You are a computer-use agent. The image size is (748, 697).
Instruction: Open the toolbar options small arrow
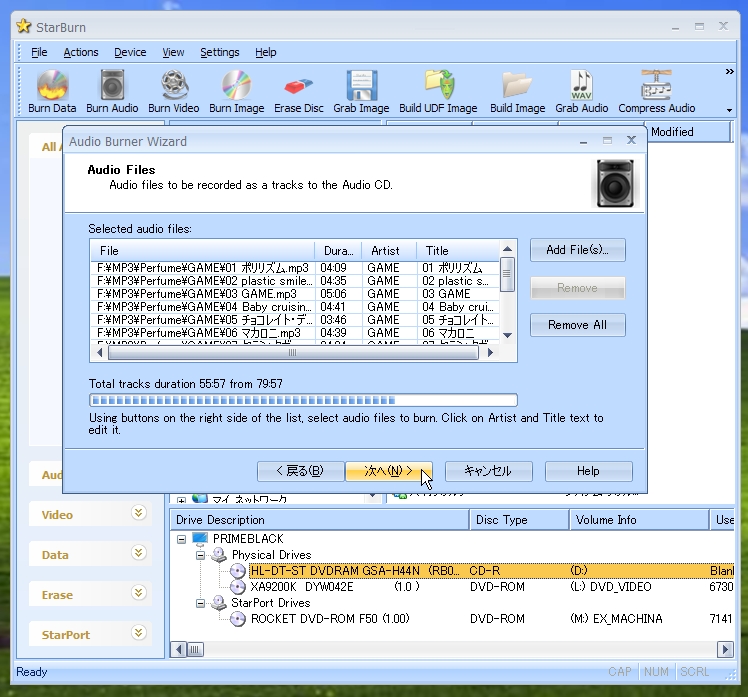[729, 110]
